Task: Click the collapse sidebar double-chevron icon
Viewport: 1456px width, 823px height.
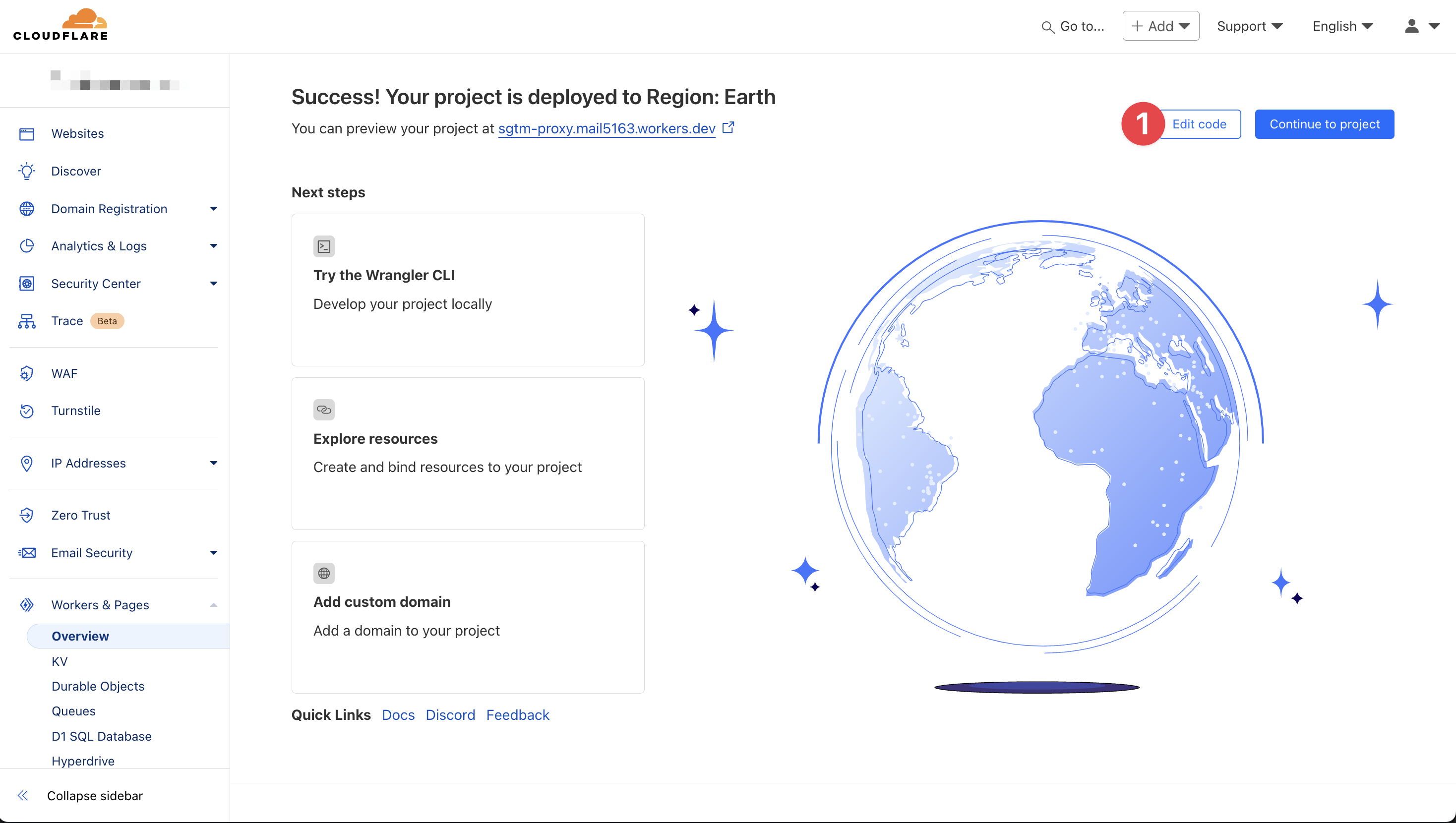Action: 23,796
